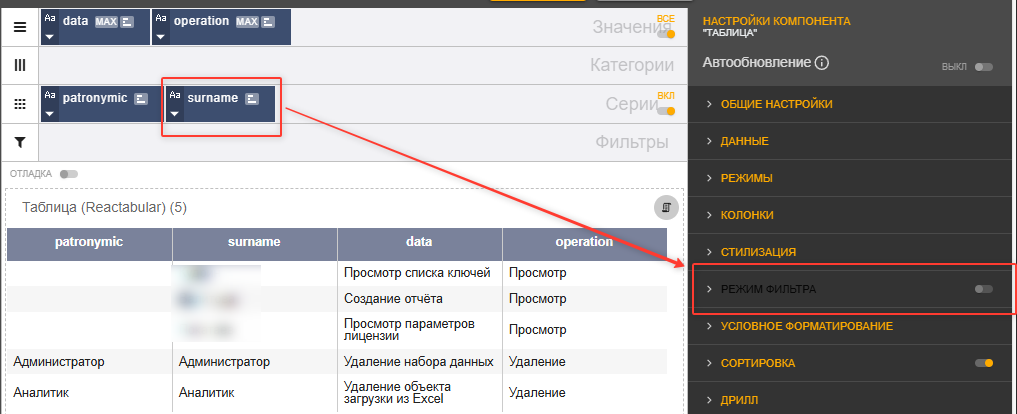Open the dropdown arrow on operation chip

tap(161, 36)
